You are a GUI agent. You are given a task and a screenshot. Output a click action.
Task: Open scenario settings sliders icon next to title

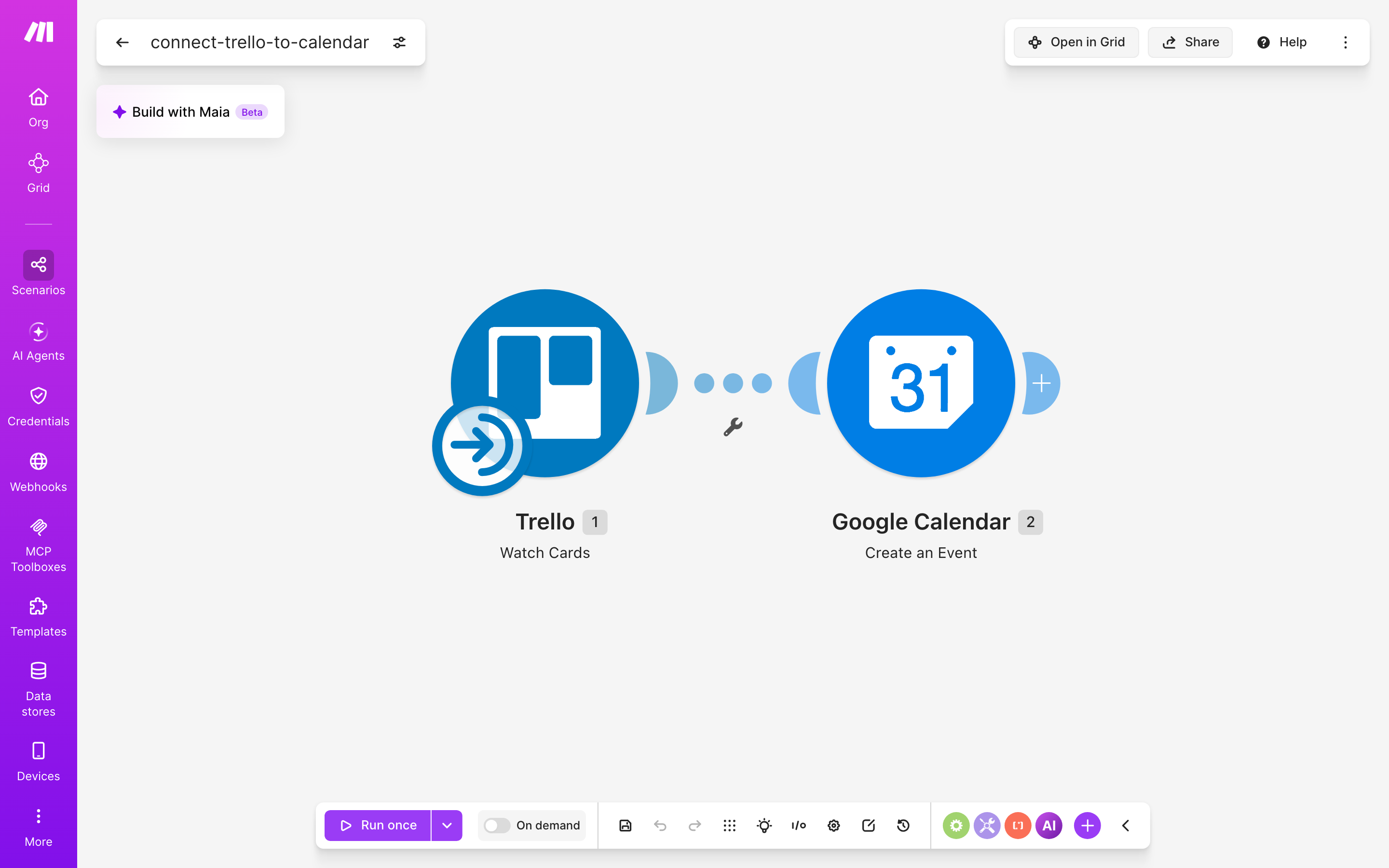[x=399, y=42]
